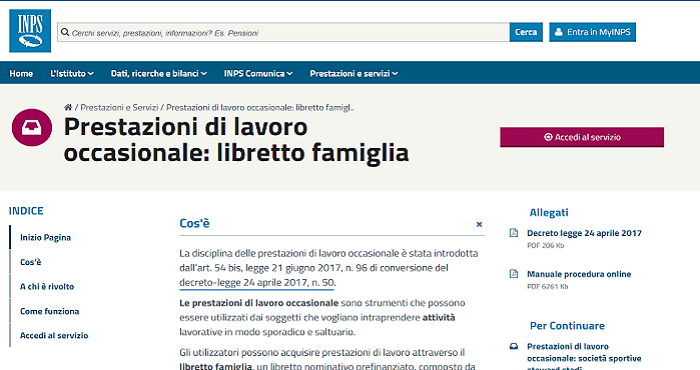Click the home icon in breadcrumb
700x370 pixels.
pos(68,107)
